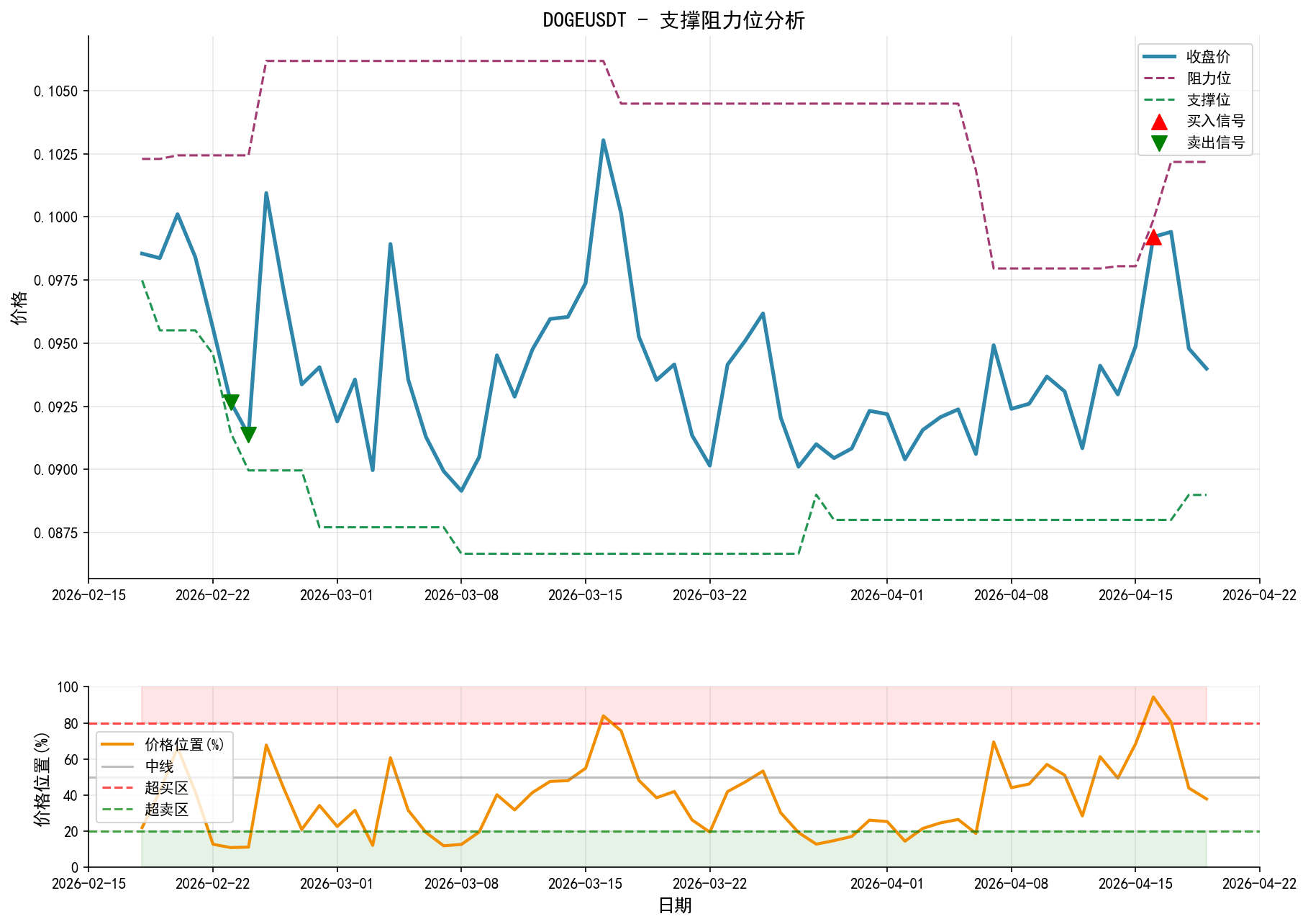Viewport: 1308px width, 924px height.
Task: Click the 0 tick label on lower chart
Action: pyautogui.click(x=75, y=868)
